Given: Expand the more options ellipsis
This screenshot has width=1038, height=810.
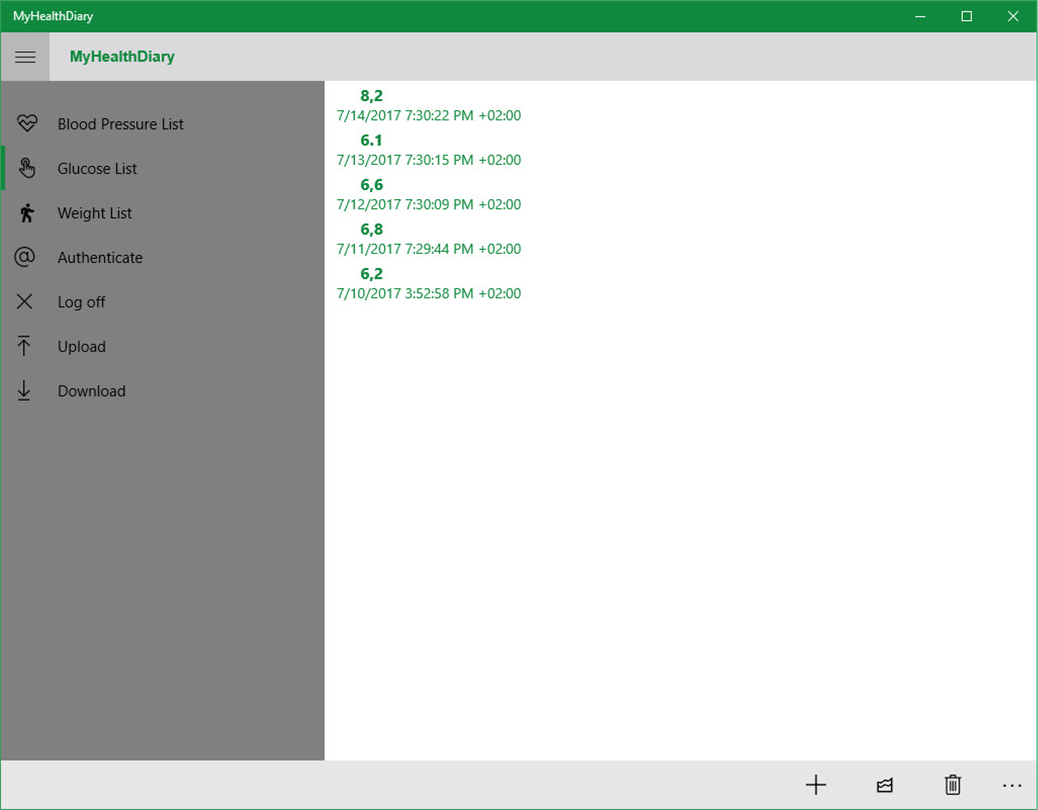Looking at the screenshot, I should pyautogui.click(x=1012, y=786).
